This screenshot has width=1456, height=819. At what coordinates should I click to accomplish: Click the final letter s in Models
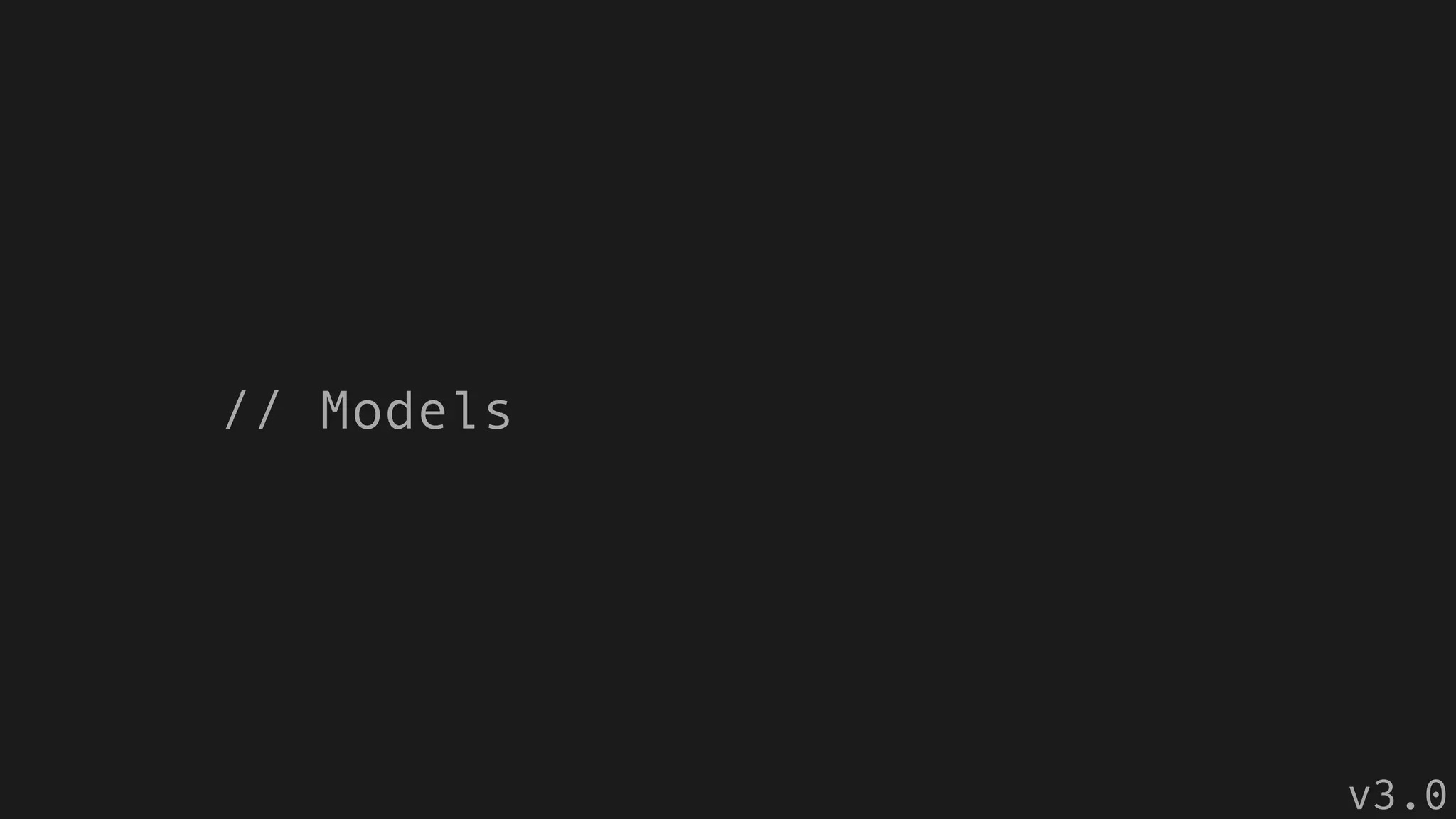pyautogui.click(x=499, y=415)
